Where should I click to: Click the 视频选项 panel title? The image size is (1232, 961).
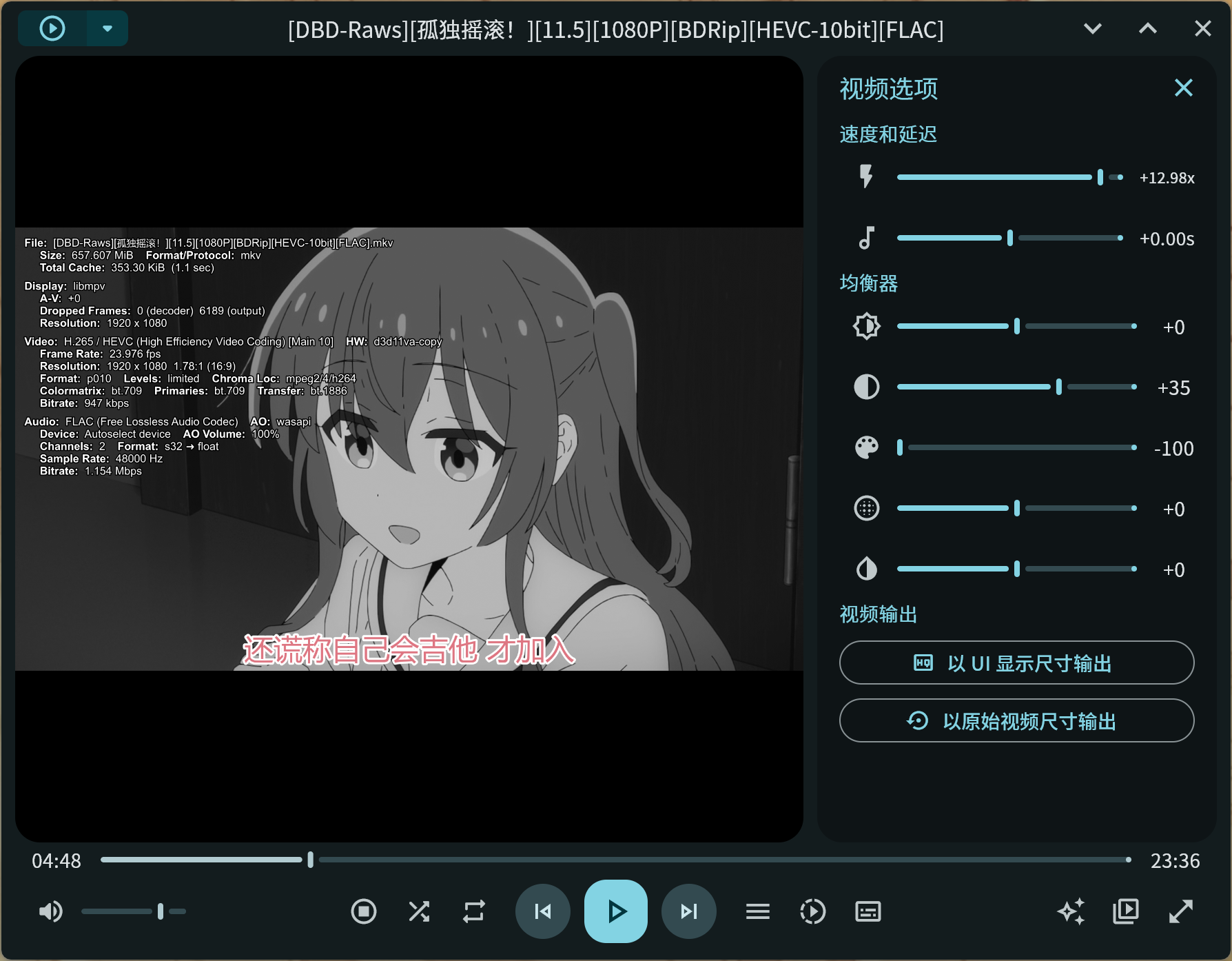tap(889, 88)
